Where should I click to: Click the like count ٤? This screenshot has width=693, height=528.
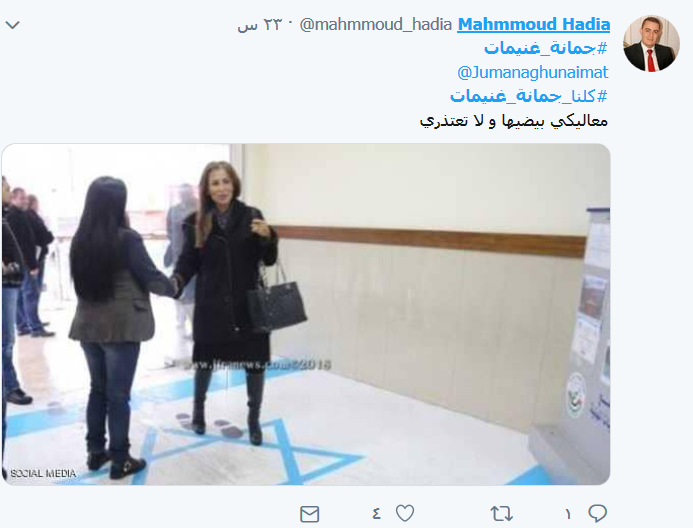click(376, 513)
